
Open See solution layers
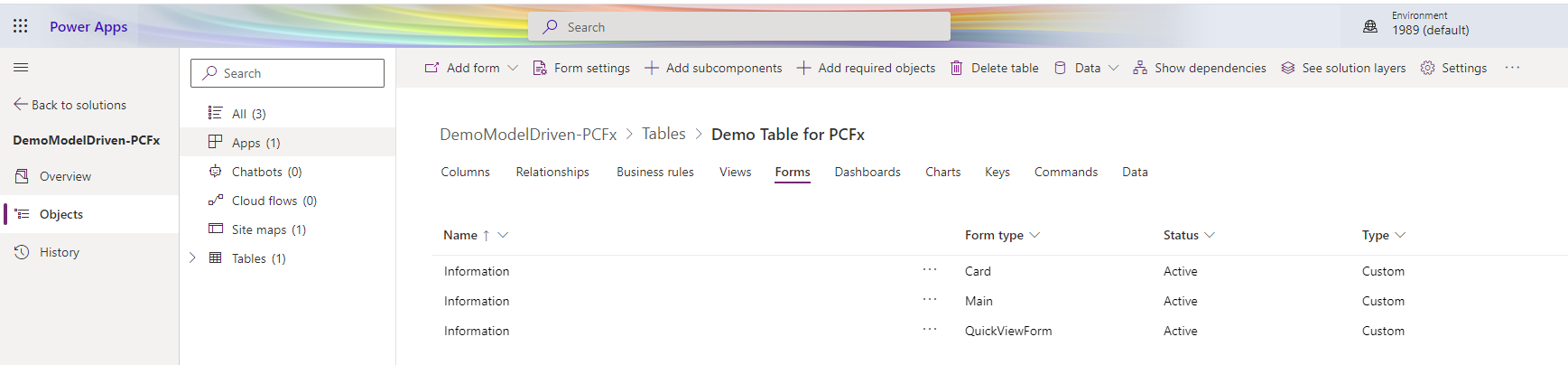coord(1343,68)
